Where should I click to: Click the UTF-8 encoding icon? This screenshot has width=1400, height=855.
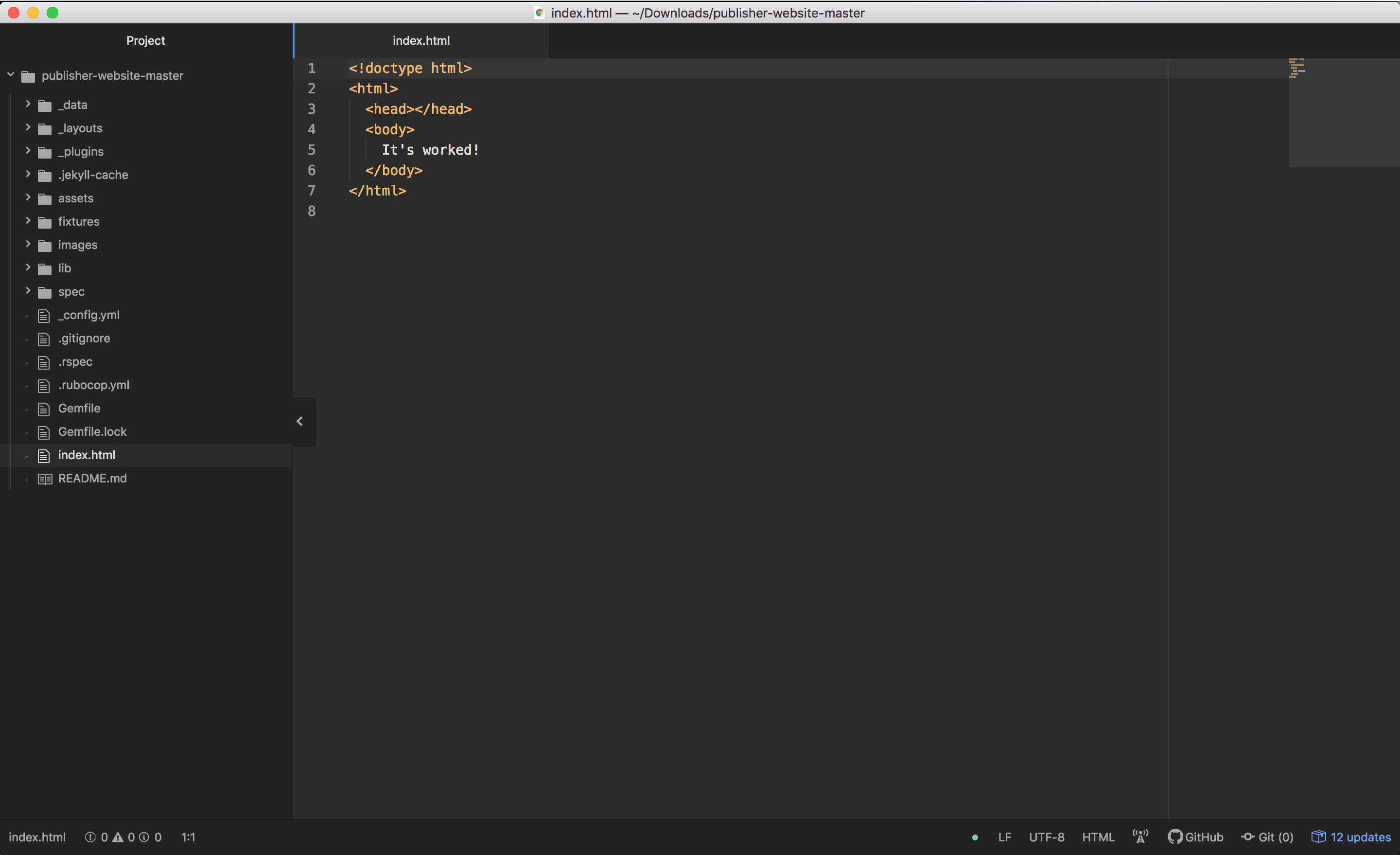coord(1046,836)
